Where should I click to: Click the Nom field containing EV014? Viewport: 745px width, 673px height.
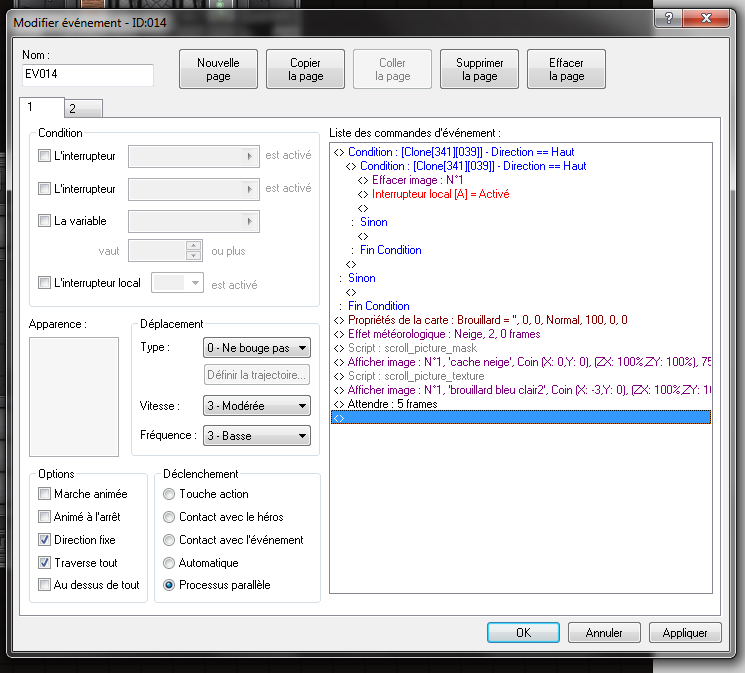[88, 75]
